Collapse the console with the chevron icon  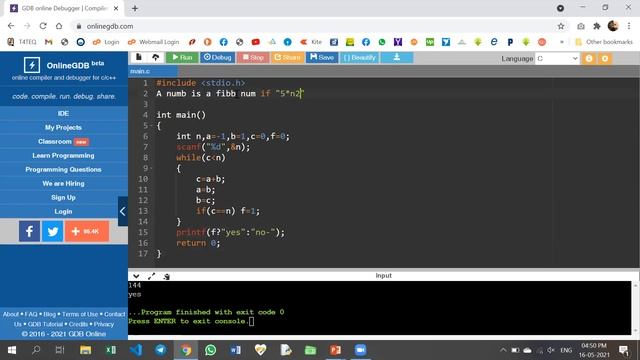click(136, 276)
